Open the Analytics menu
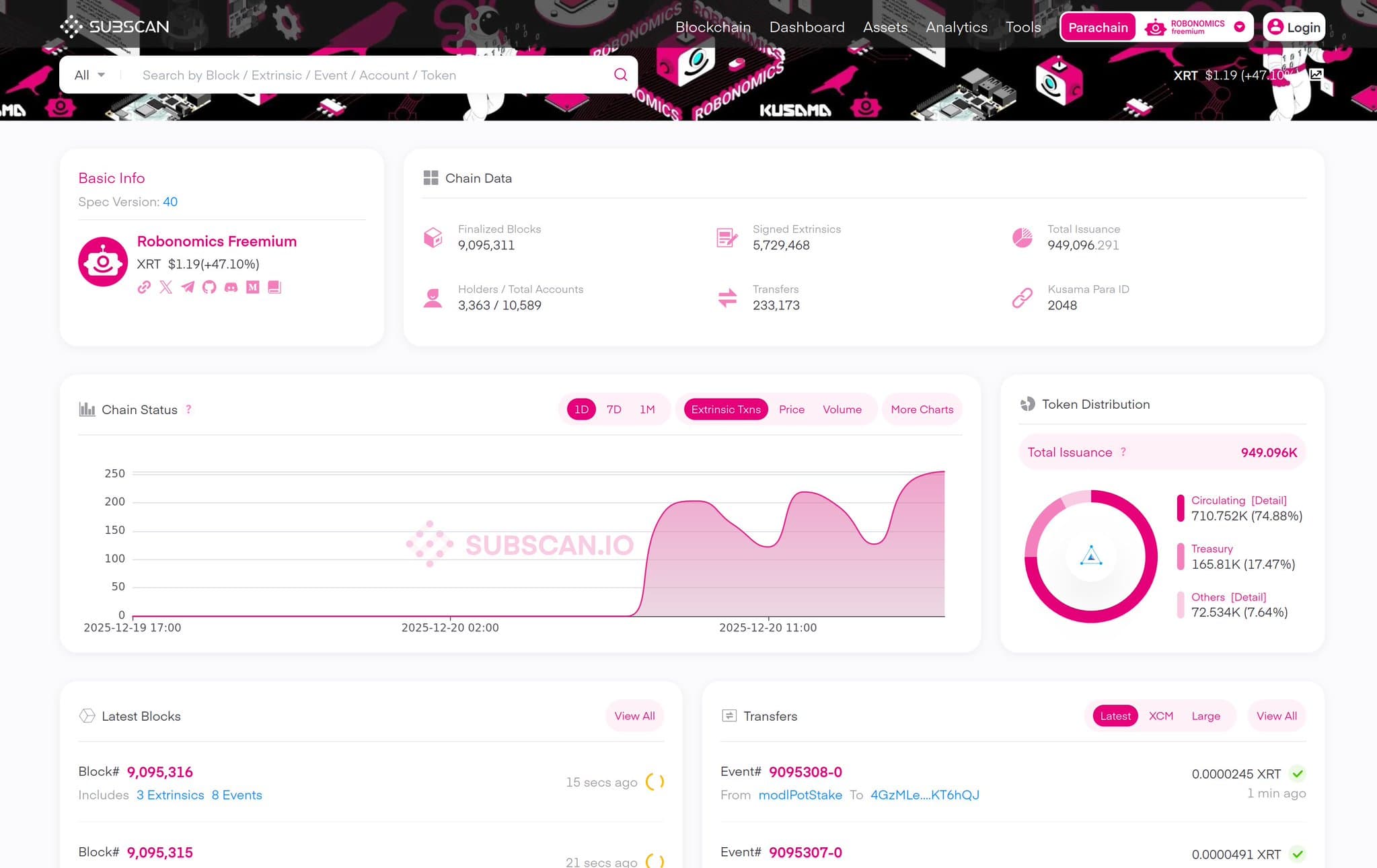Screen dimensions: 1377x868 [x=956, y=27]
